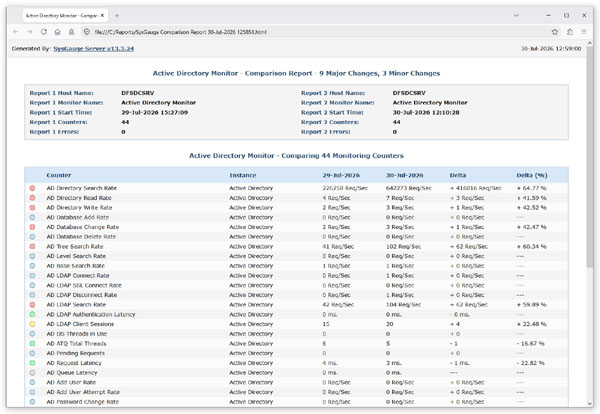Image resolution: width=600 pixels, height=414 pixels.
Task: Click the + 416016 Req/Sec delta value
Action: 476,188
